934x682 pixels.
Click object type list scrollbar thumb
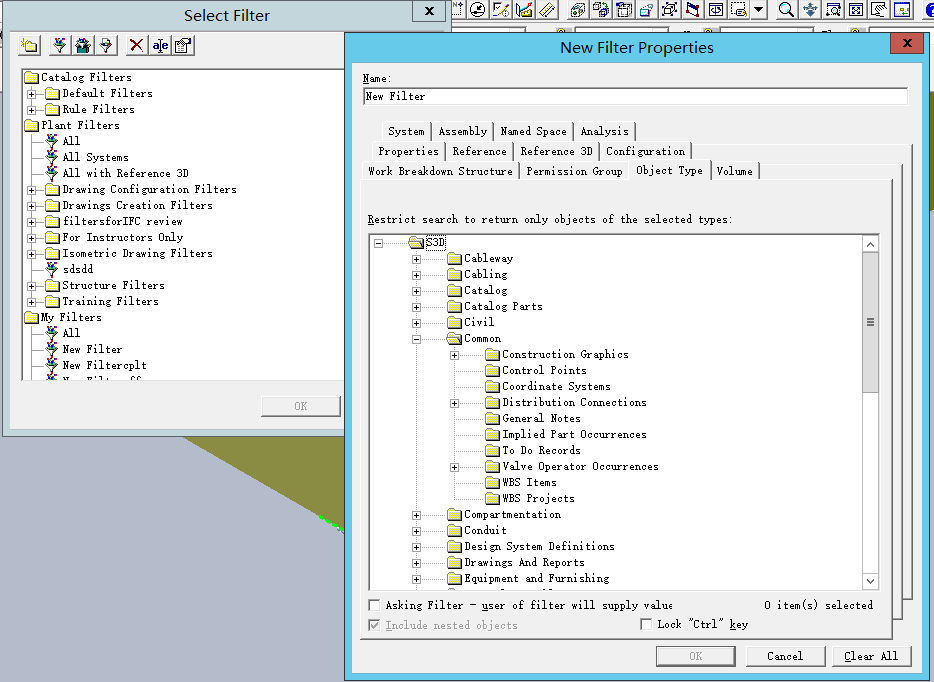[x=870, y=322]
